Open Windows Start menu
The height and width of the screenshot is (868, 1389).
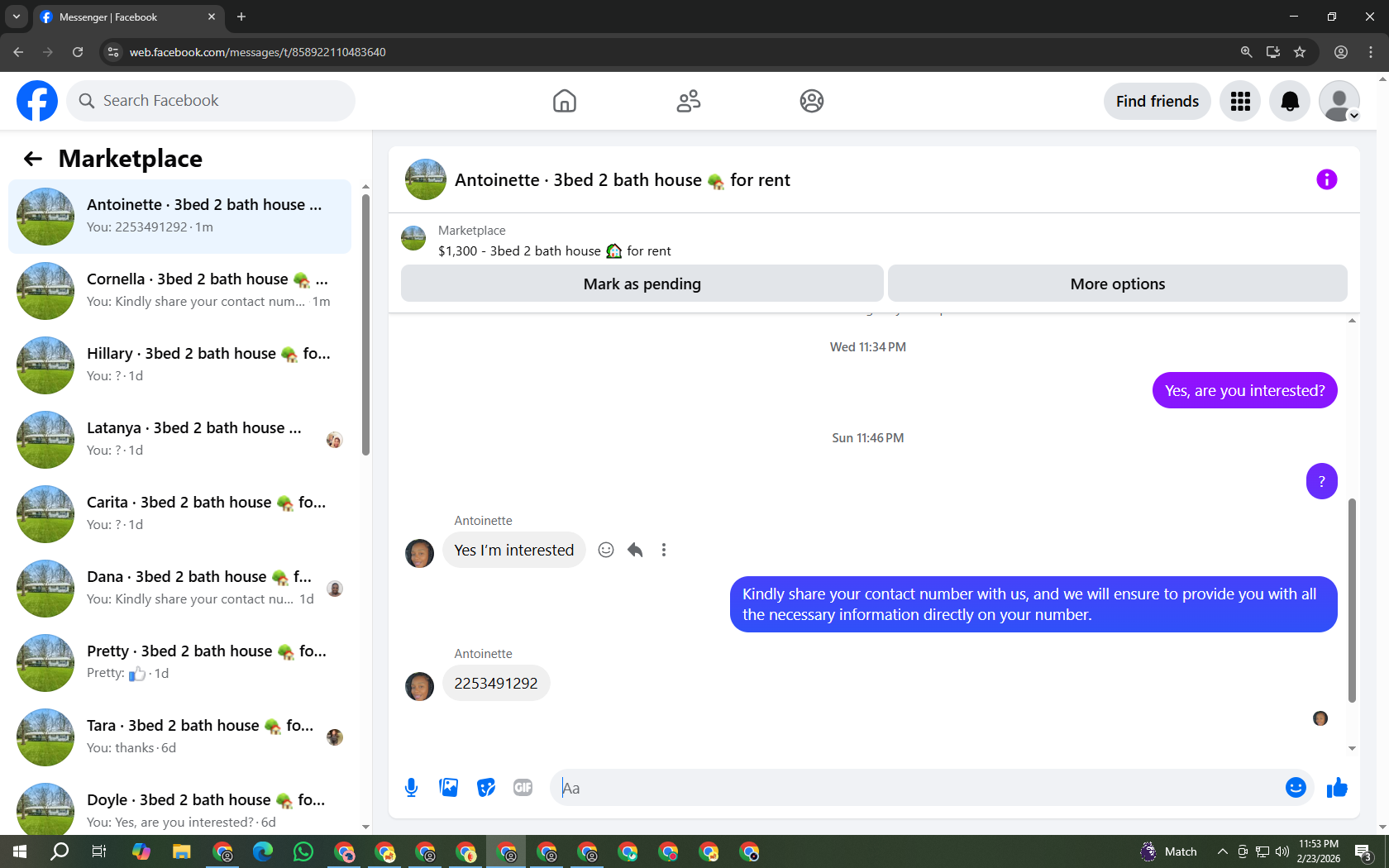coord(20,851)
